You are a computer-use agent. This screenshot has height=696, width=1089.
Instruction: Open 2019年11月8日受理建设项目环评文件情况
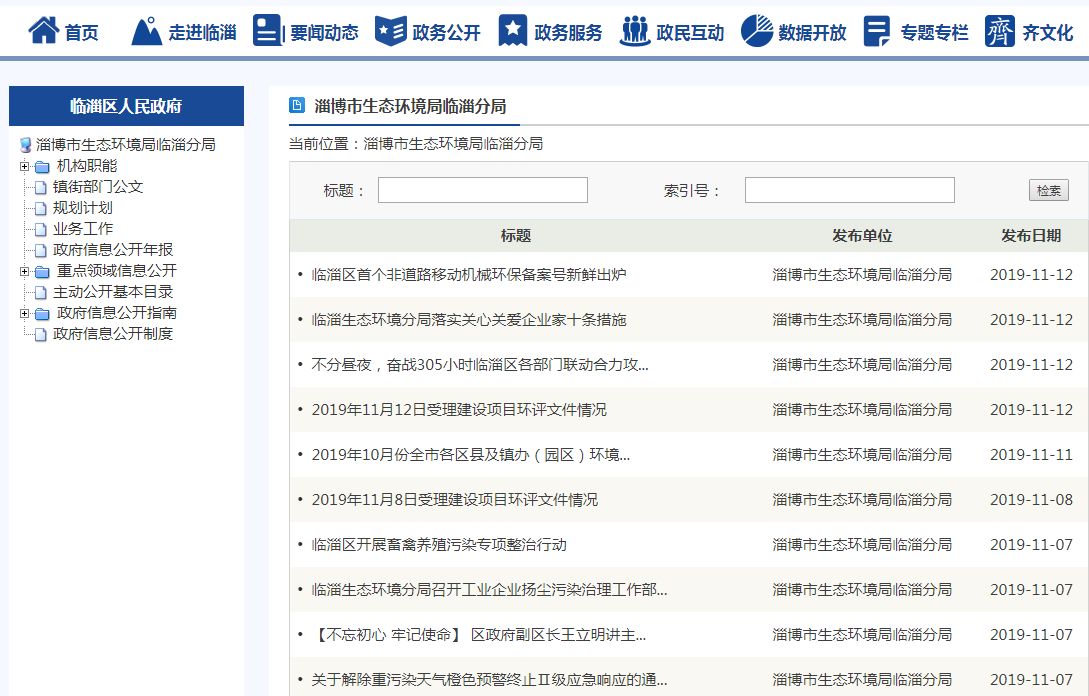pyautogui.click(x=454, y=500)
